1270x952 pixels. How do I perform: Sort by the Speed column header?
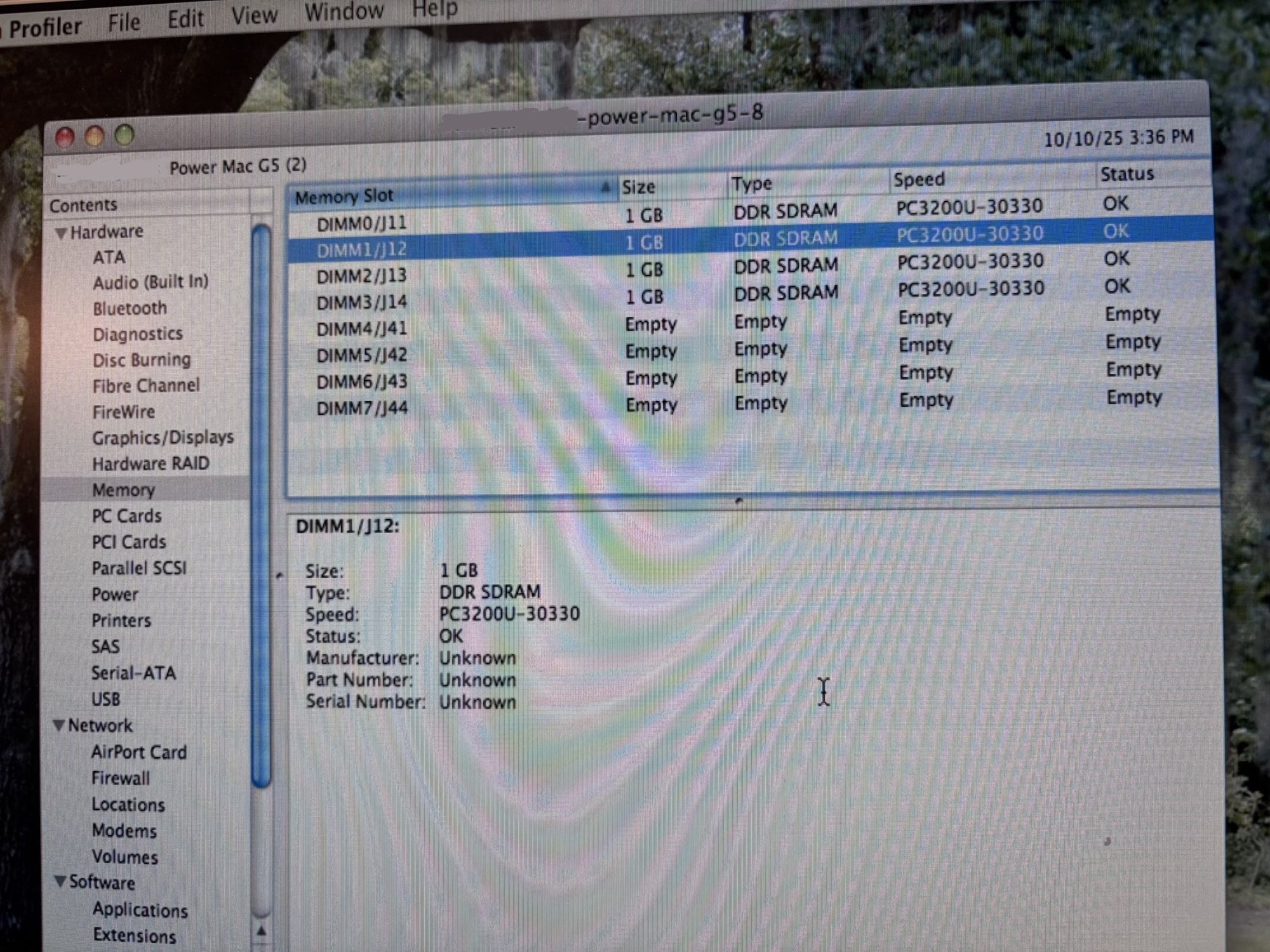click(919, 180)
